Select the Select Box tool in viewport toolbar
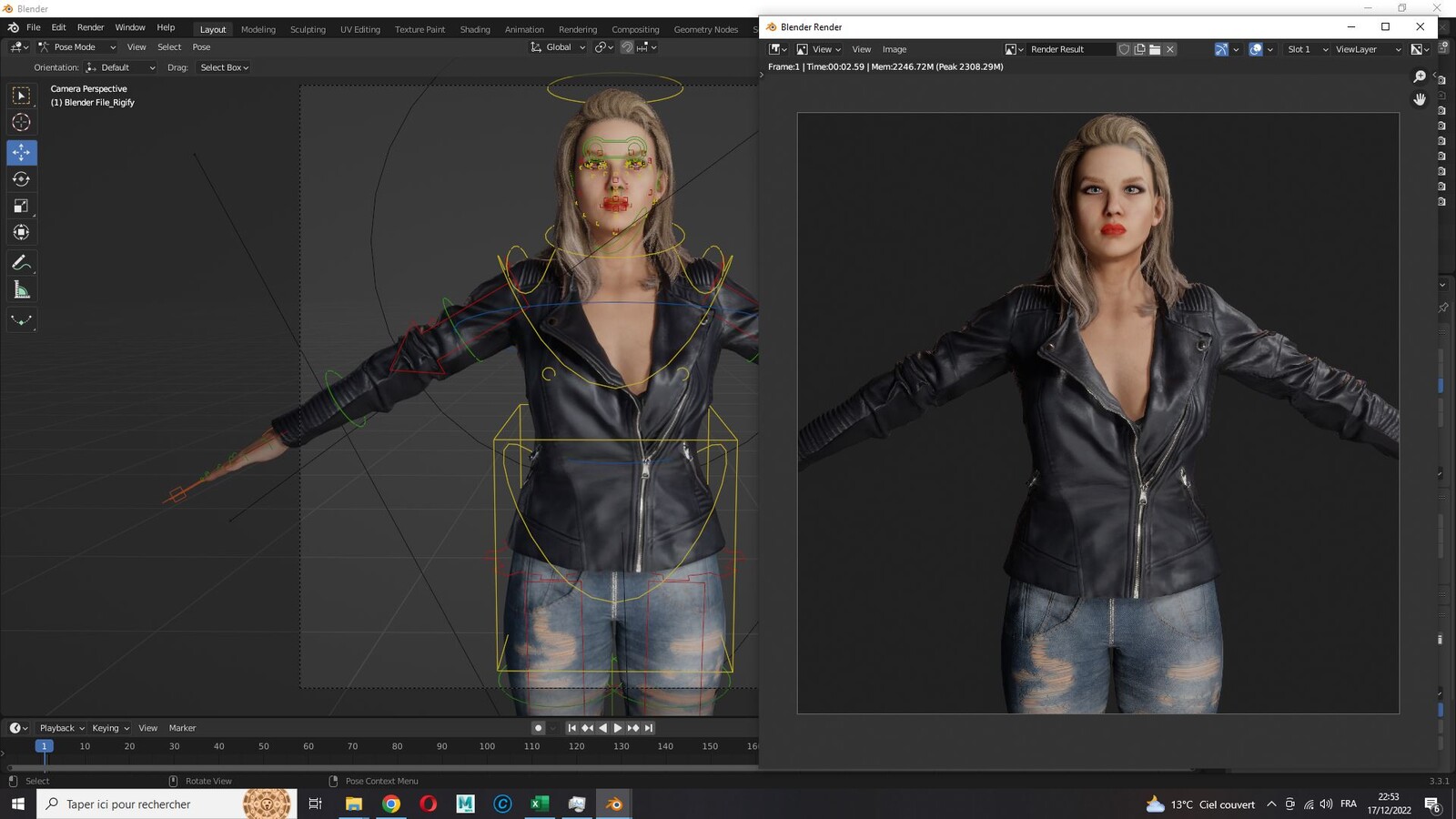 pos(21,96)
